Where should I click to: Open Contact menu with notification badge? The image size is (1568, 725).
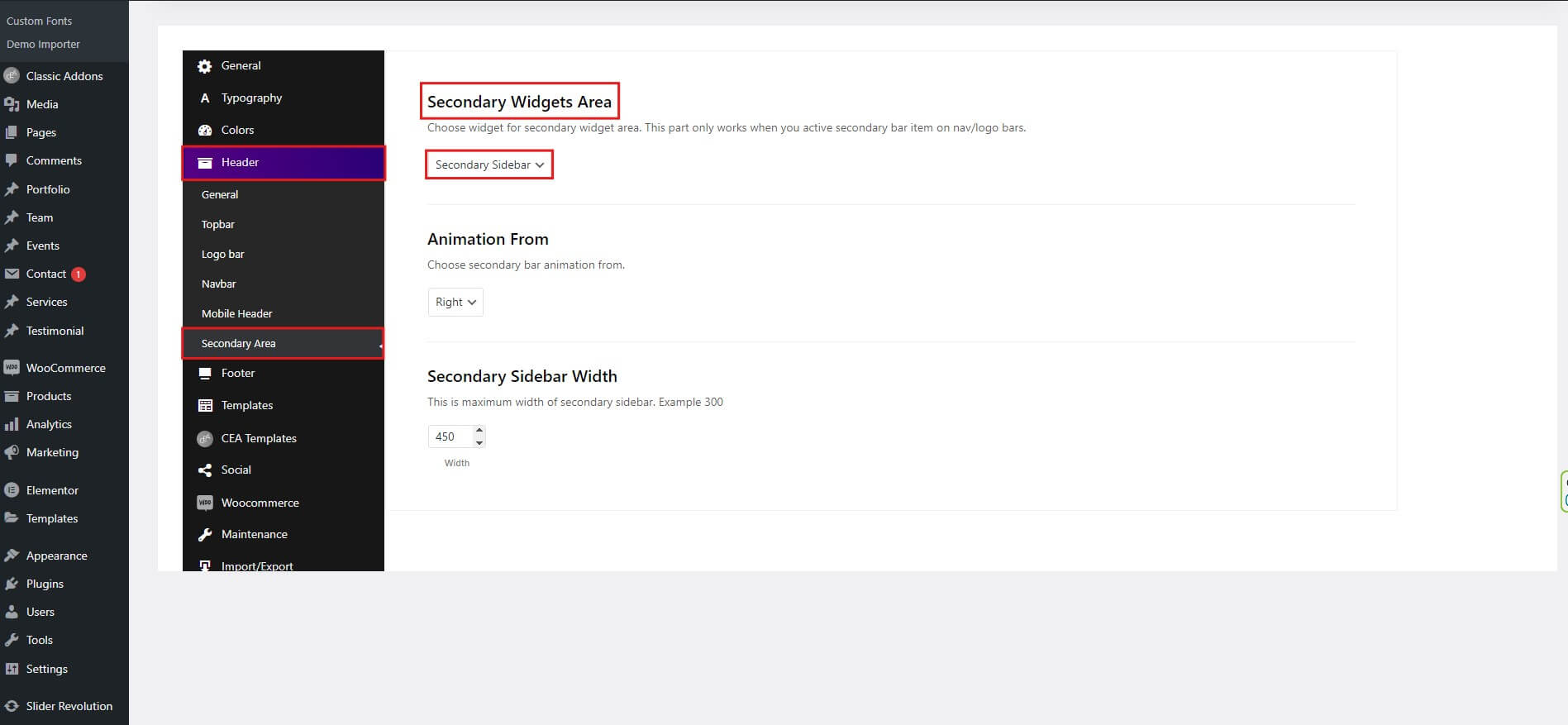point(46,274)
